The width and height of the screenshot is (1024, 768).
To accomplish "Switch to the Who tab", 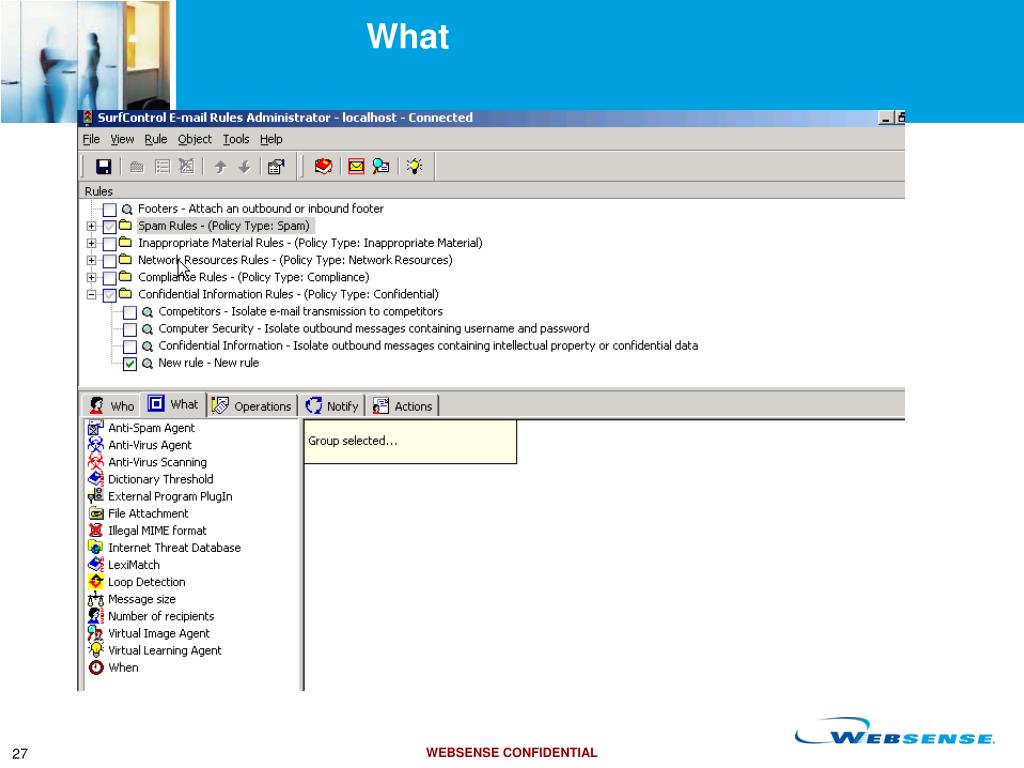I will click(112, 406).
